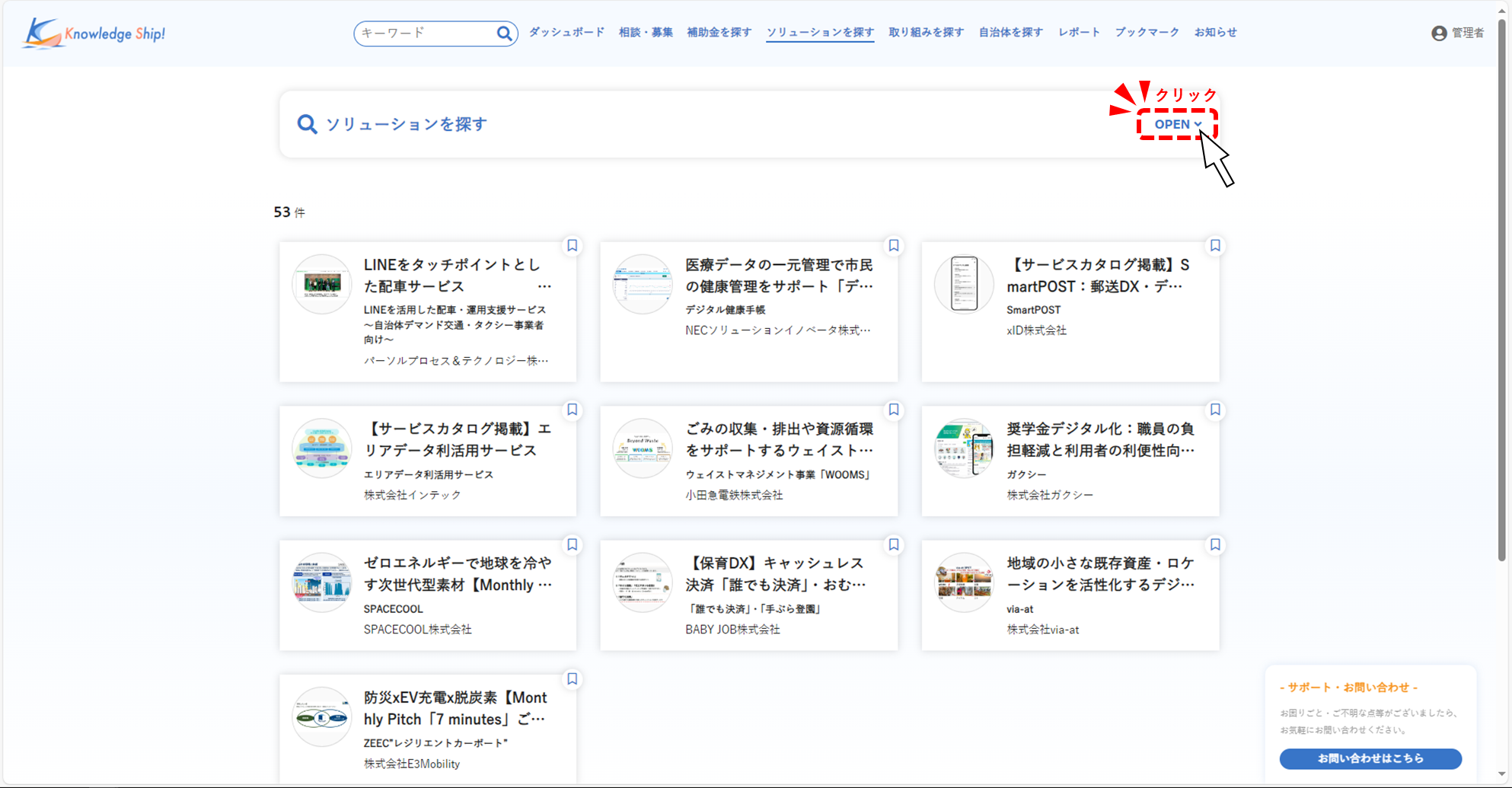The image size is (1512, 788).
Task: Bookmark the 防災xEV充電 E3Mobility card
Action: click(573, 679)
